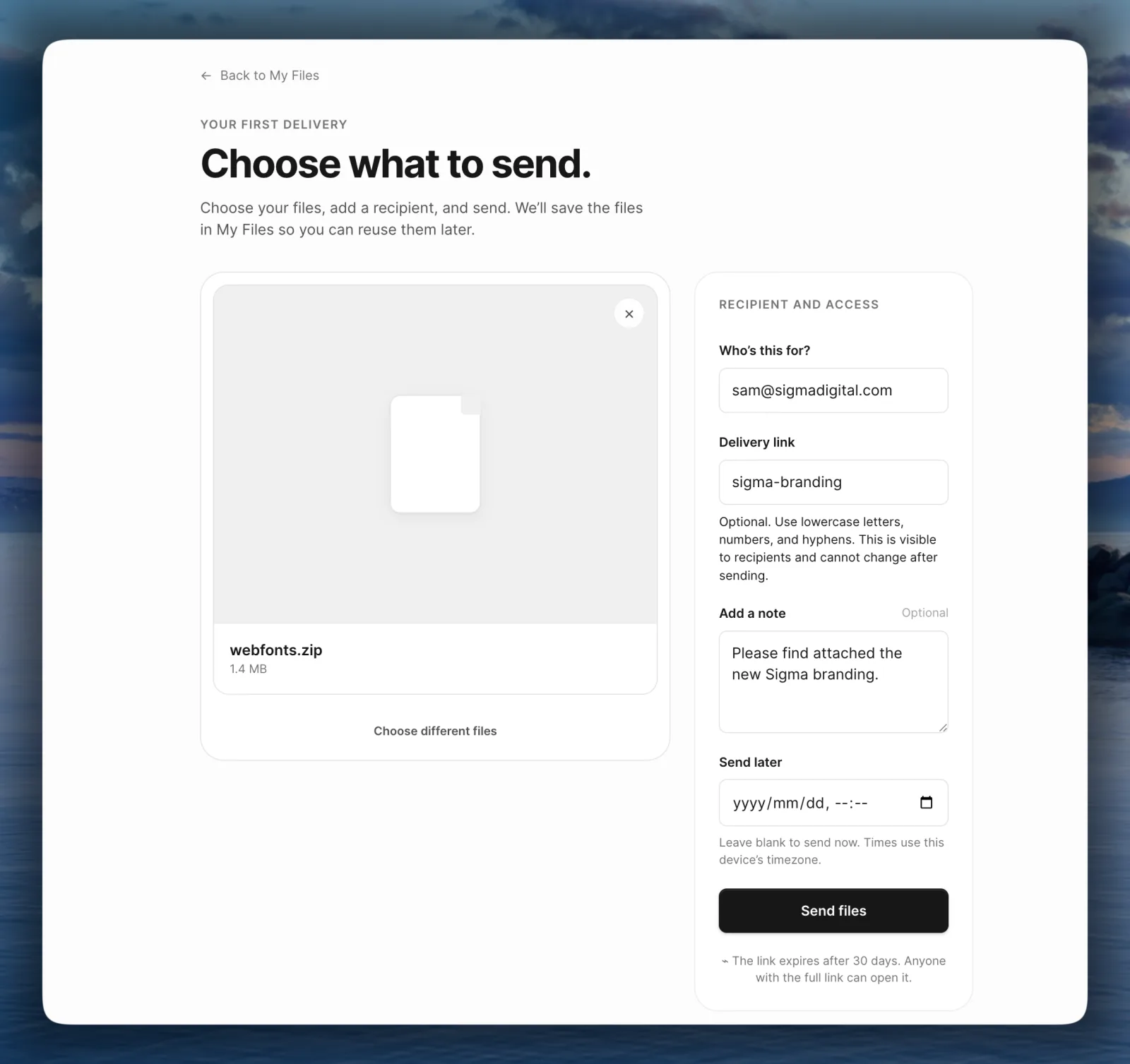The width and height of the screenshot is (1130, 1064).
Task: Remove webfonts.zip with the X icon
Action: click(x=629, y=313)
